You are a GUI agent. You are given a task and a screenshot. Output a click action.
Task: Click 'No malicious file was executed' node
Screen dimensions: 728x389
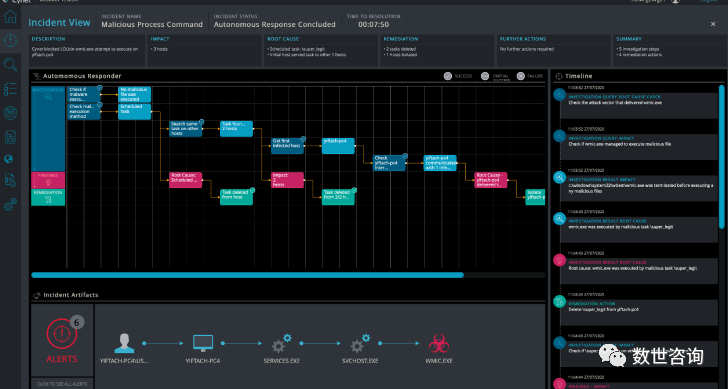[x=135, y=95]
